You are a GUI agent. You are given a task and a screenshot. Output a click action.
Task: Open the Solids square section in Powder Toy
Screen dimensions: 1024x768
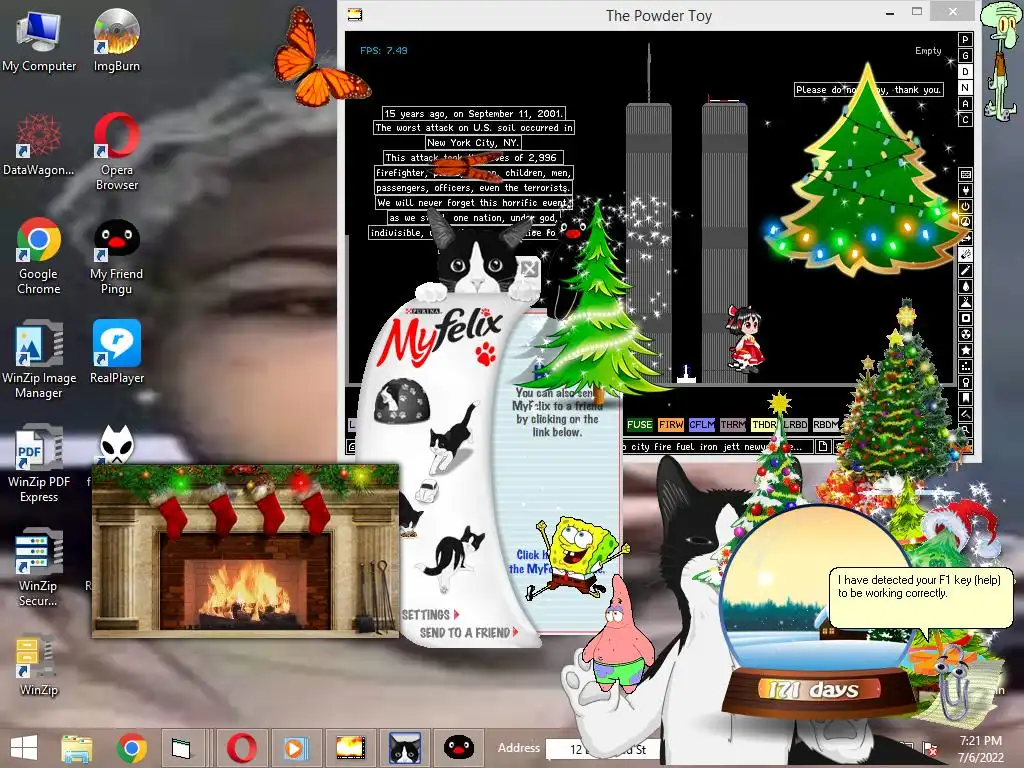(965, 318)
